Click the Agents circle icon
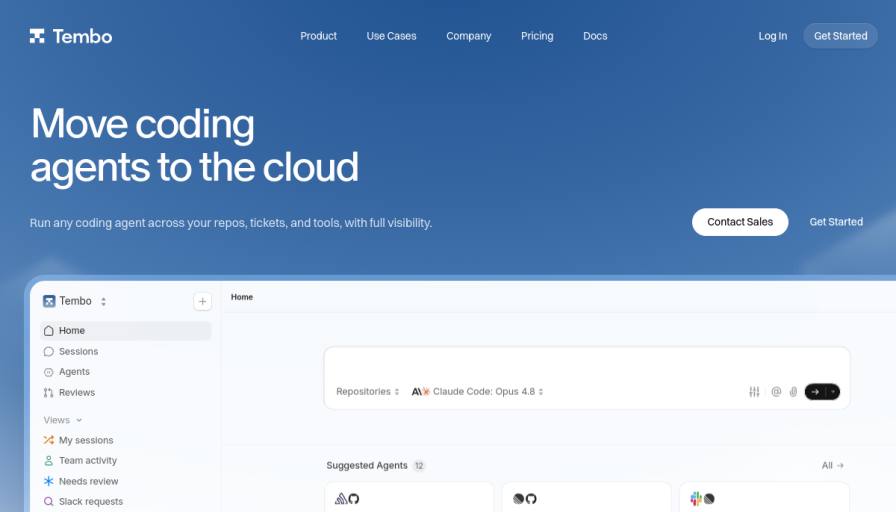 pos(49,372)
